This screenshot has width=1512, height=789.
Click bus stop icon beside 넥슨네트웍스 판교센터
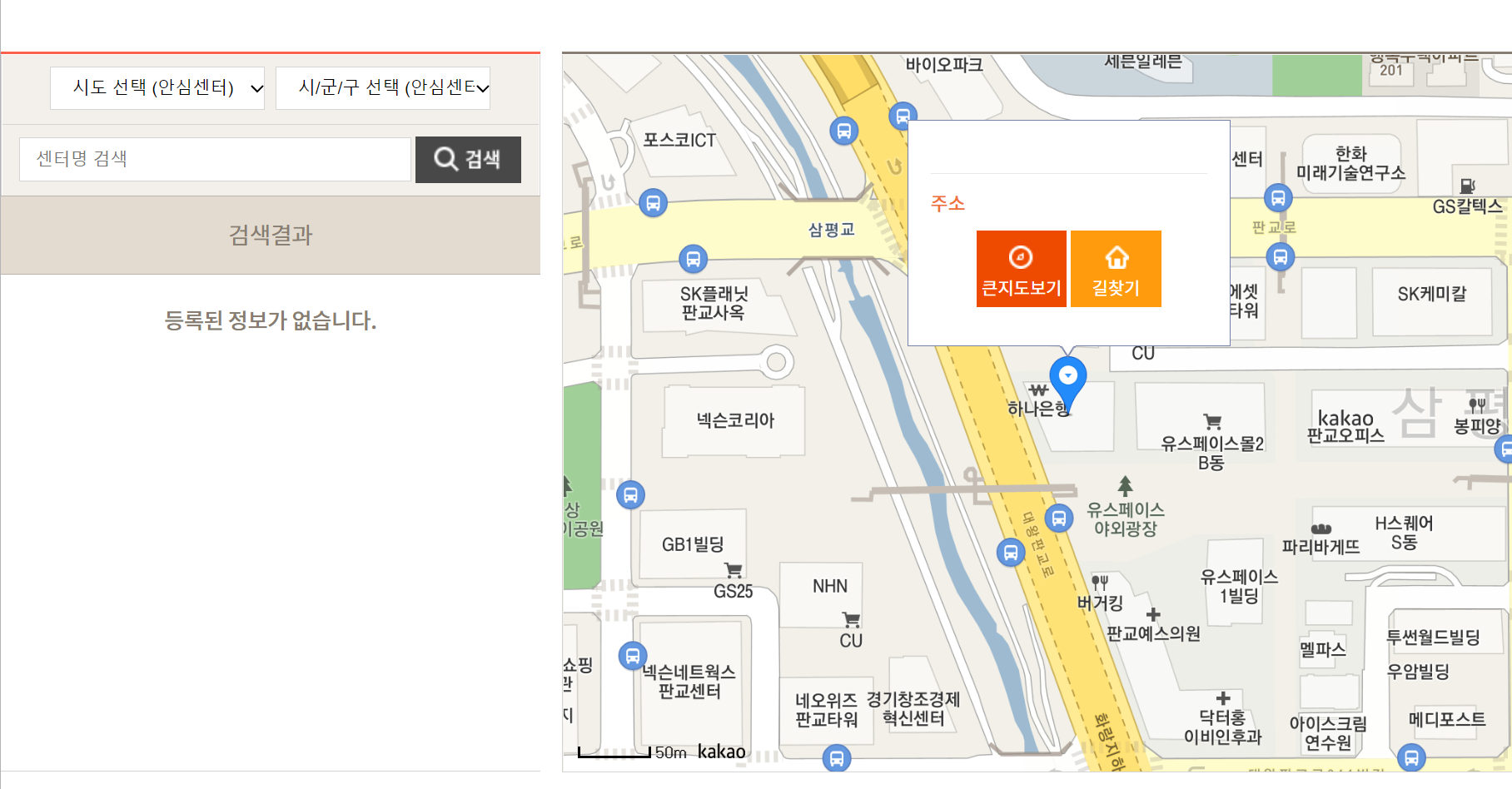(x=633, y=656)
